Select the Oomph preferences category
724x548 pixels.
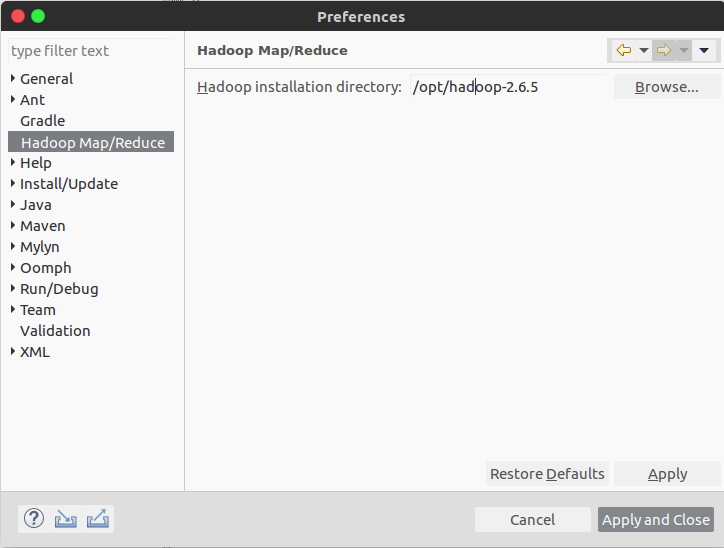coord(46,268)
